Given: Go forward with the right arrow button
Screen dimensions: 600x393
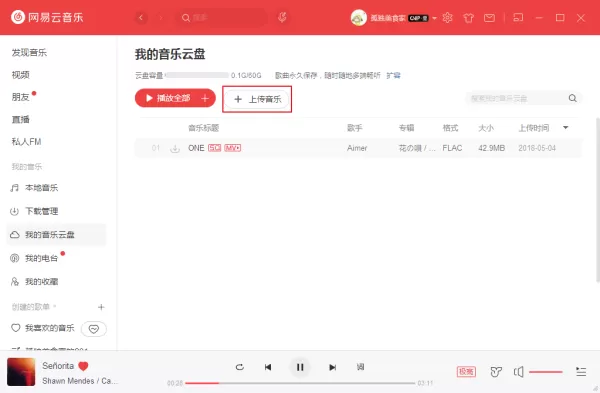Looking at the screenshot, I should pos(161,18).
